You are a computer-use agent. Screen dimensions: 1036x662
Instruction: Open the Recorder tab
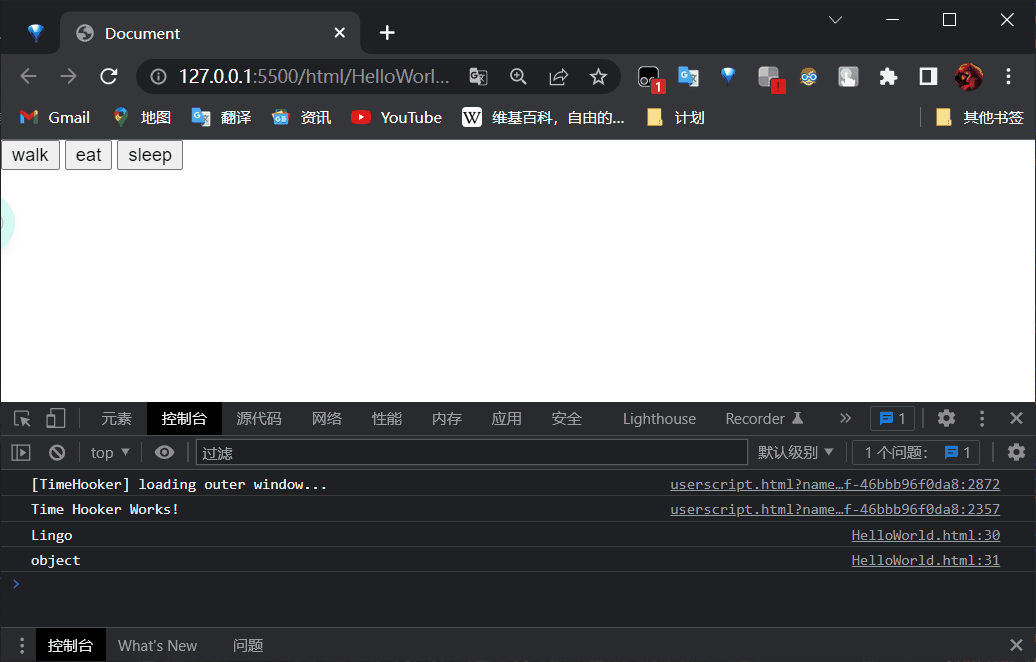[764, 419]
